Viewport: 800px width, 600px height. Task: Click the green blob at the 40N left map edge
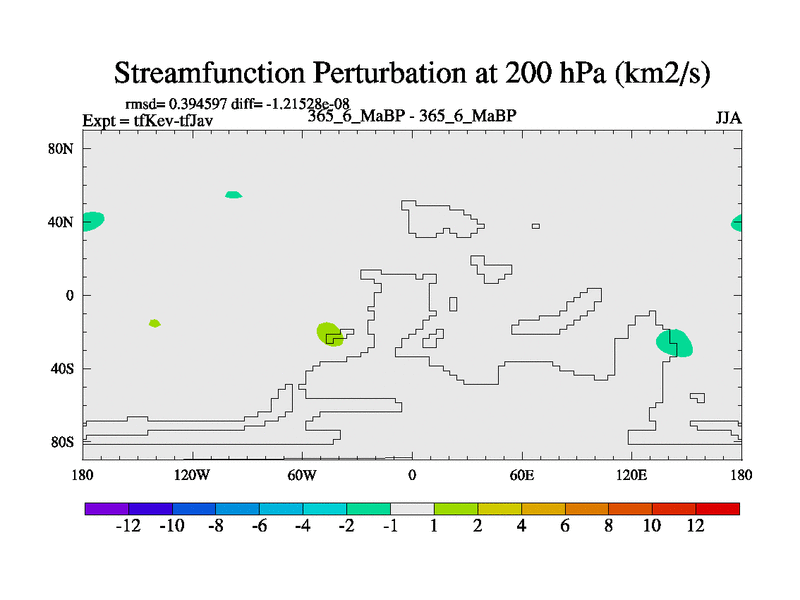pos(93,221)
